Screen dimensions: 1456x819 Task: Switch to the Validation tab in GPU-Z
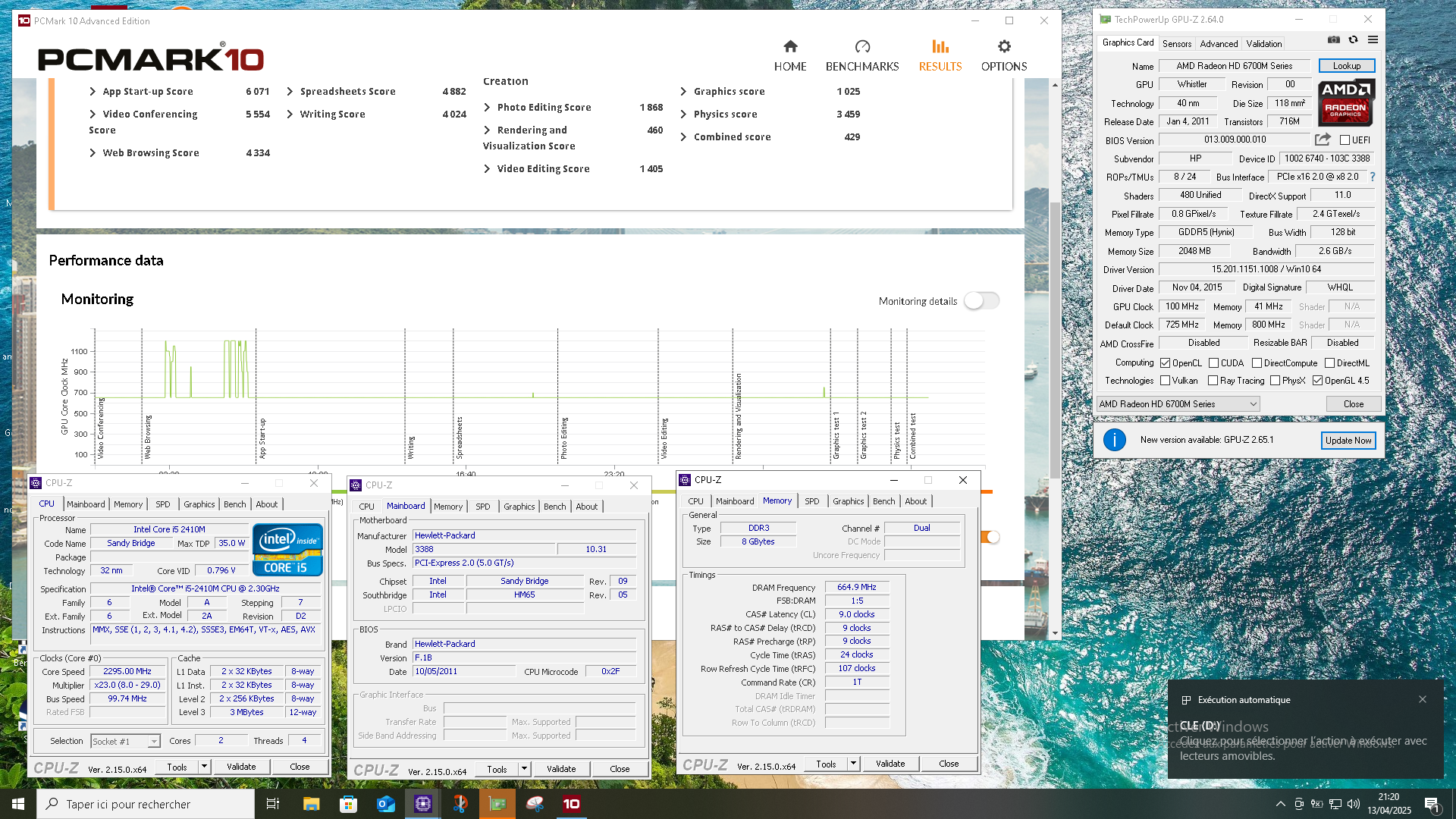[1264, 44]
